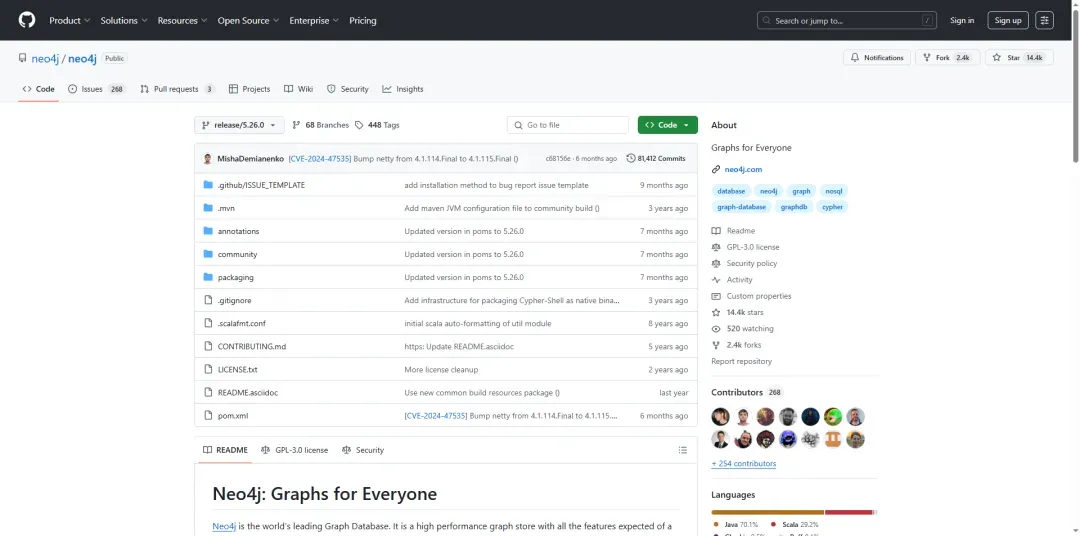Image resolution: width=1080 pixels, height=536 pixels.
Task: Open the release/5.26.0 branch selector
Action: coord(239,125)
